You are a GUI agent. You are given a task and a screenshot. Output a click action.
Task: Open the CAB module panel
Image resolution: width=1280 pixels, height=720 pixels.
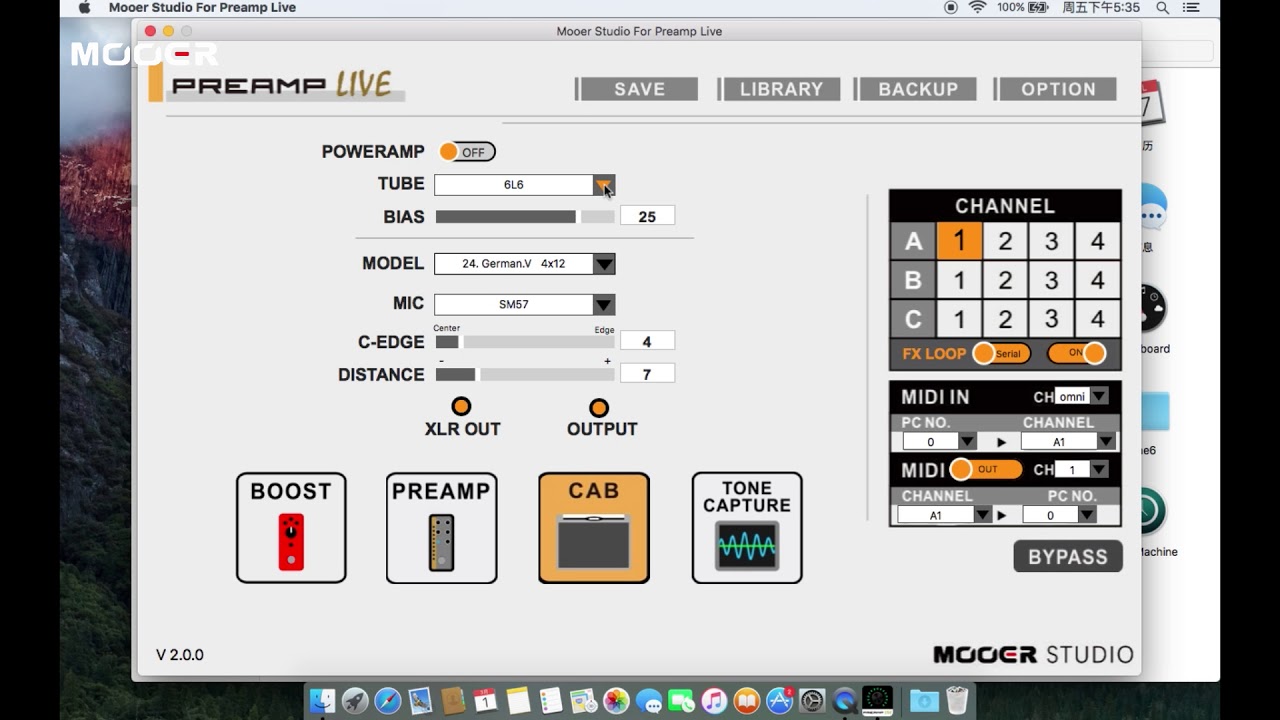point(594,527)
